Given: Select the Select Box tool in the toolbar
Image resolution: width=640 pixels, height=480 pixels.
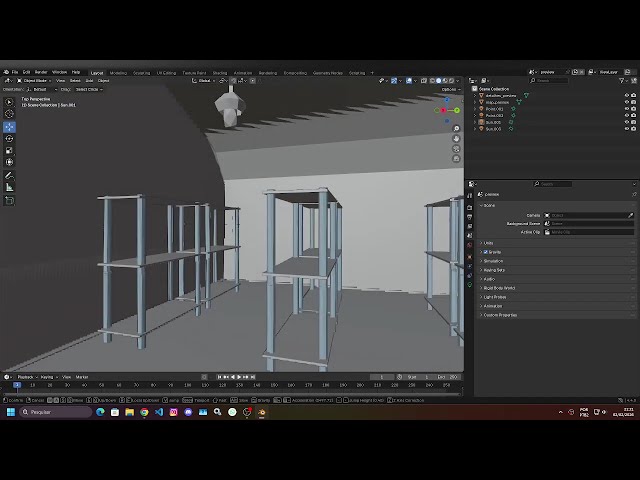Looking at the screenshot, I should (x=9, y=102).
